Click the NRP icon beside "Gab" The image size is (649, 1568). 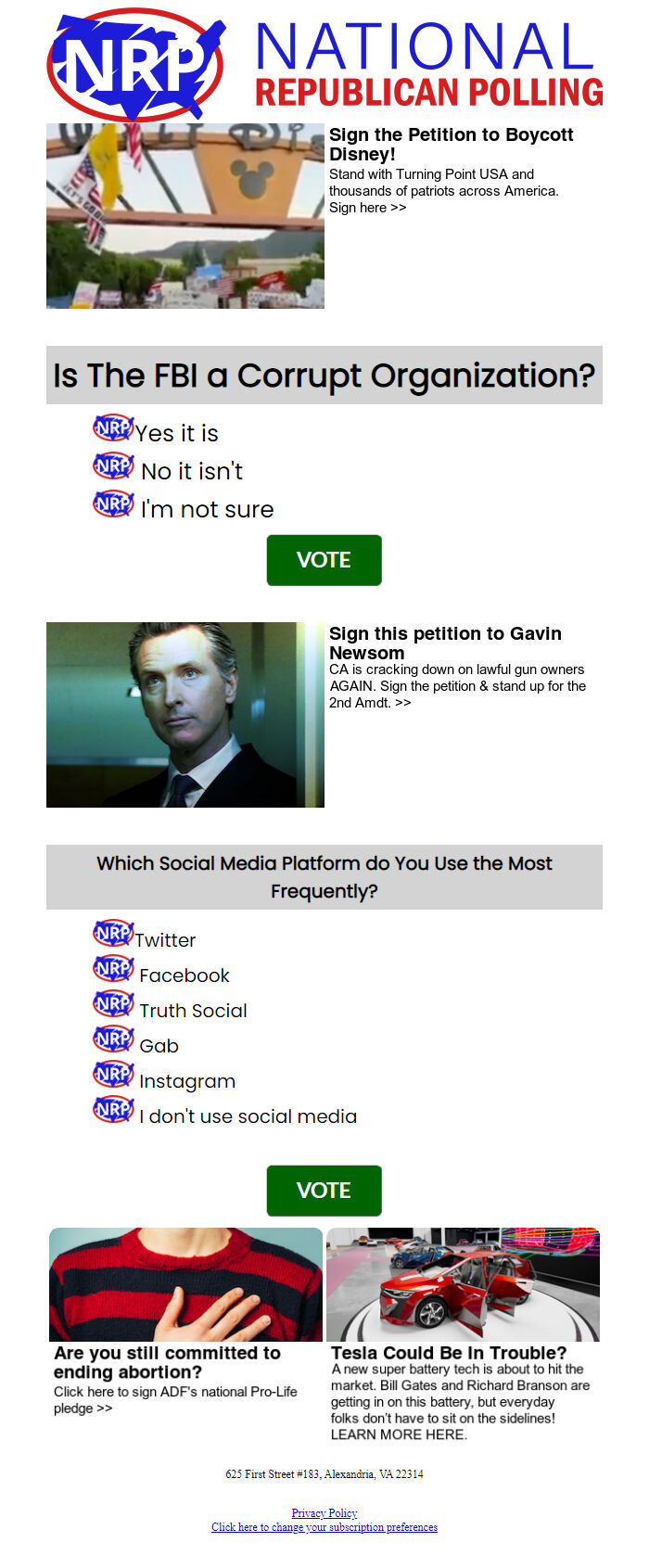click(x=111, y=1039)
